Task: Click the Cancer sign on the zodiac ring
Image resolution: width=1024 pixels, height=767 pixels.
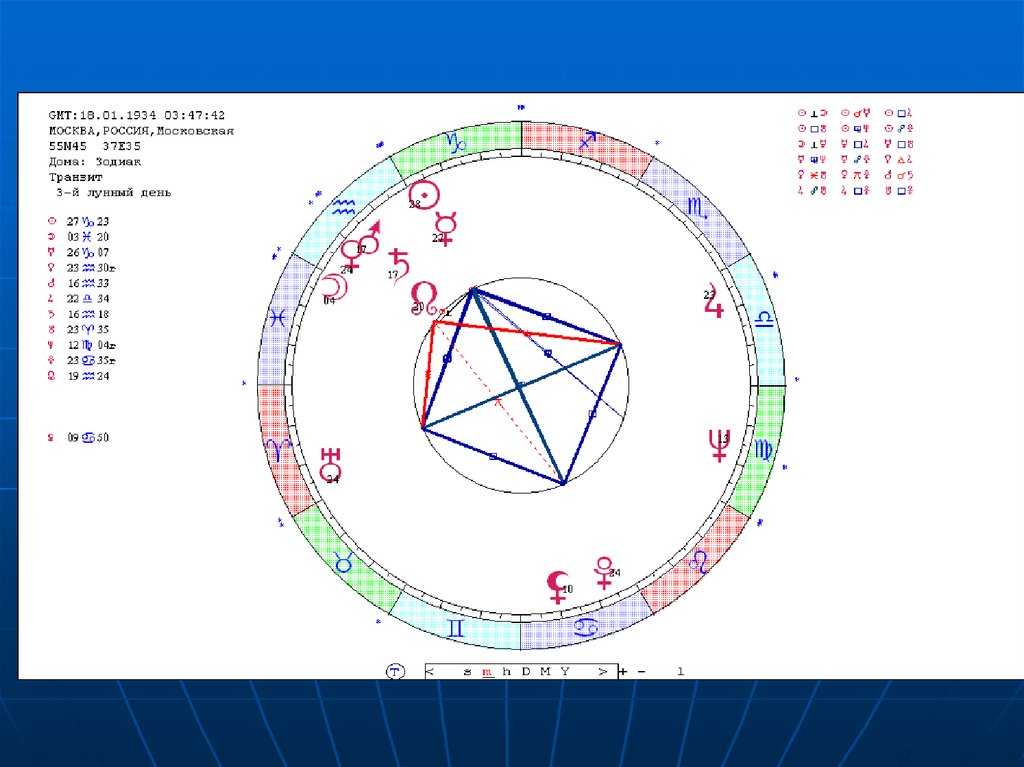Action: 586,628
